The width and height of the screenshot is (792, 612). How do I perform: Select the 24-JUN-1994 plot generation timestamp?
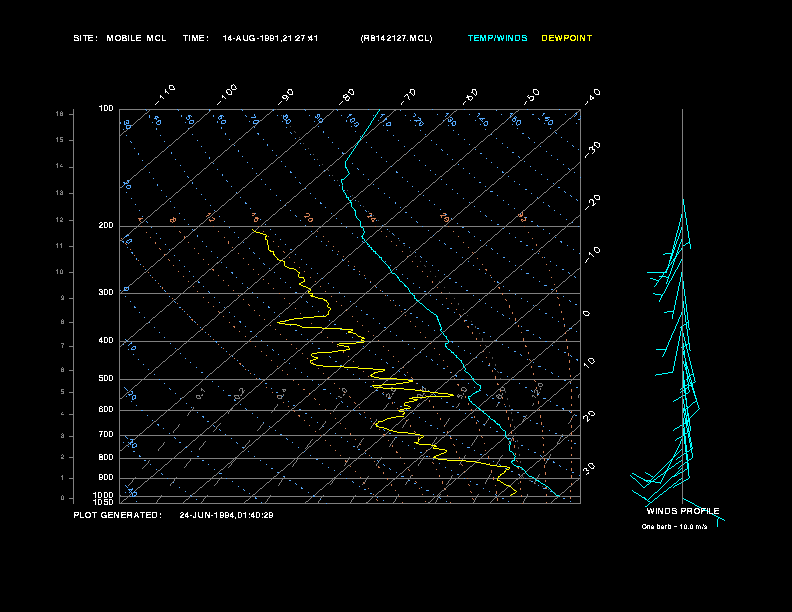pos(226,515)
